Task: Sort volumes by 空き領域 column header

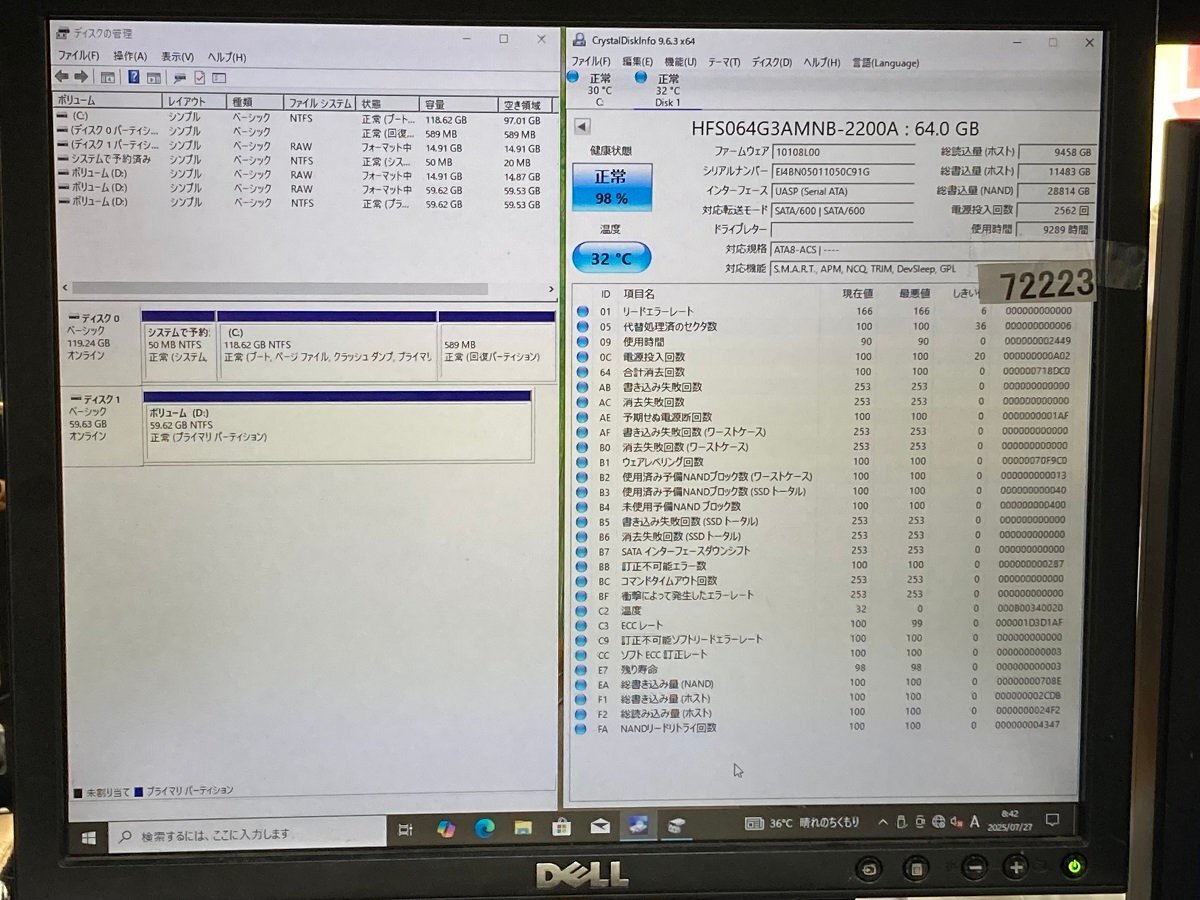Action: click(x=525, y=105)
